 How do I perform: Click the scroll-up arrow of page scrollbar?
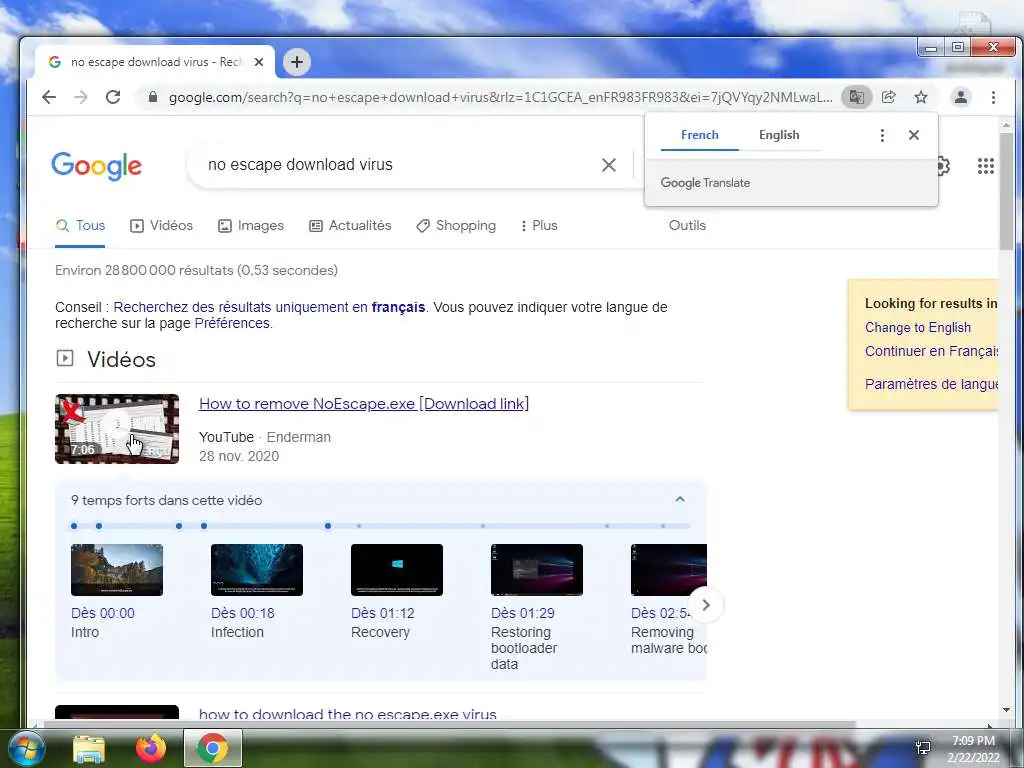coord(1006,124)
